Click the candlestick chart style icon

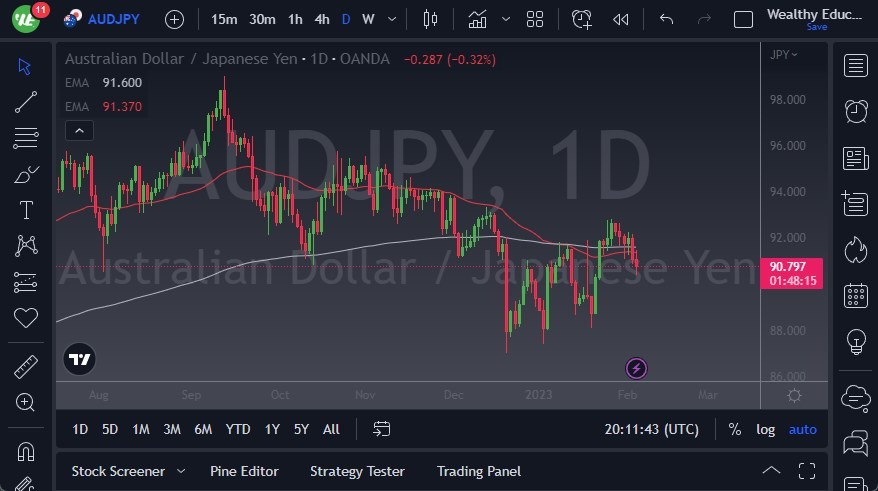[x=431, y=19]
